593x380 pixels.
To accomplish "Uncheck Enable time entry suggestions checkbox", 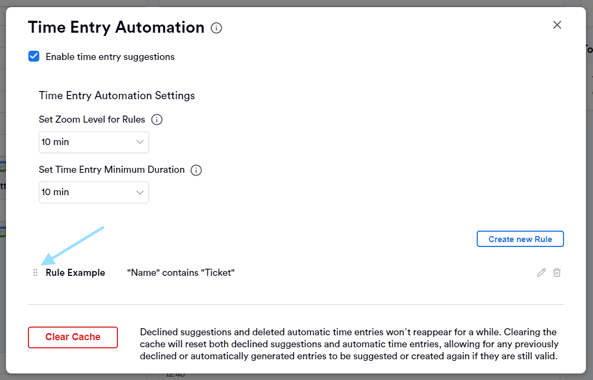I will click(x=34, y=56).
